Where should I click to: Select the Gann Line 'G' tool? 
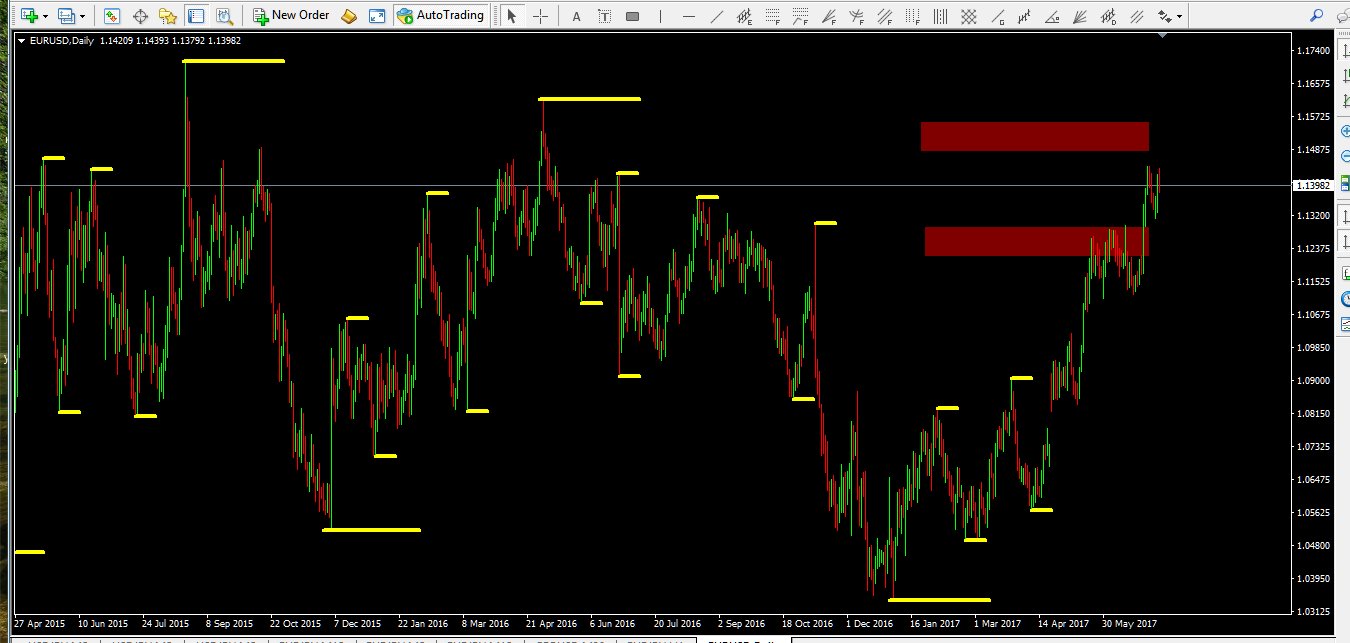click(x=996, y=16)
